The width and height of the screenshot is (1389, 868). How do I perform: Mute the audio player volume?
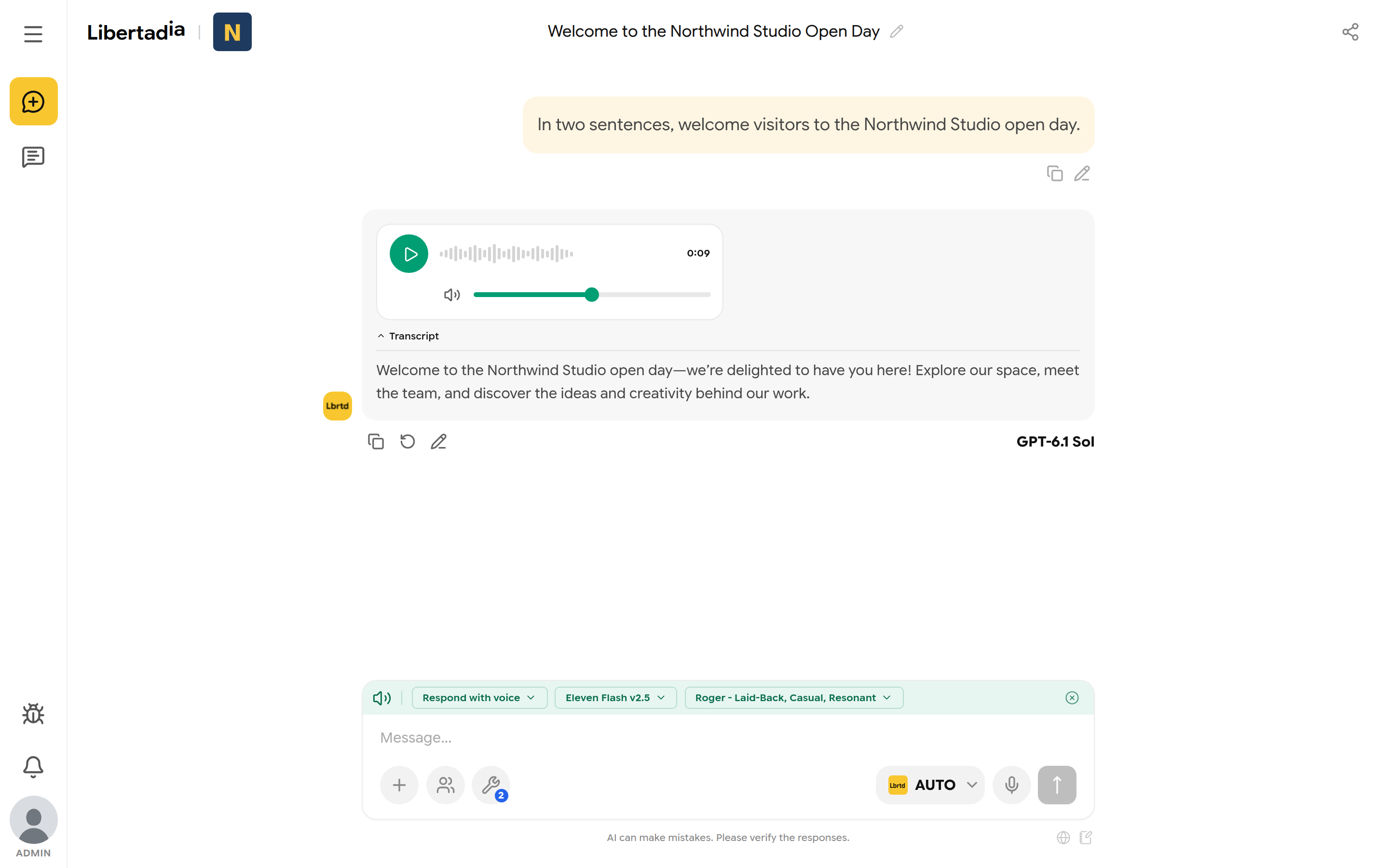click(x=452, y=295)
